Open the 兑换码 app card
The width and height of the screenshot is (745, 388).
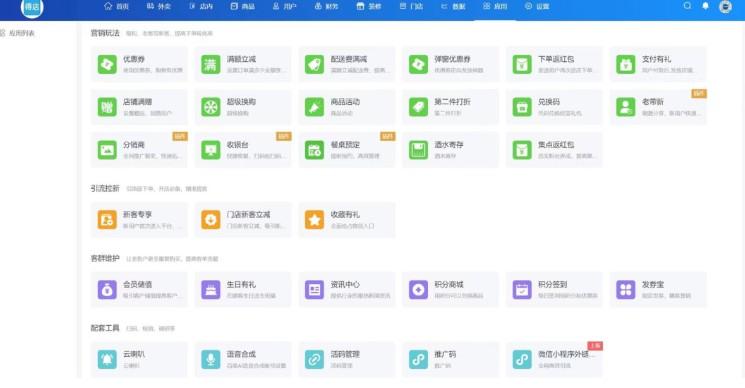tap(554, 107)
